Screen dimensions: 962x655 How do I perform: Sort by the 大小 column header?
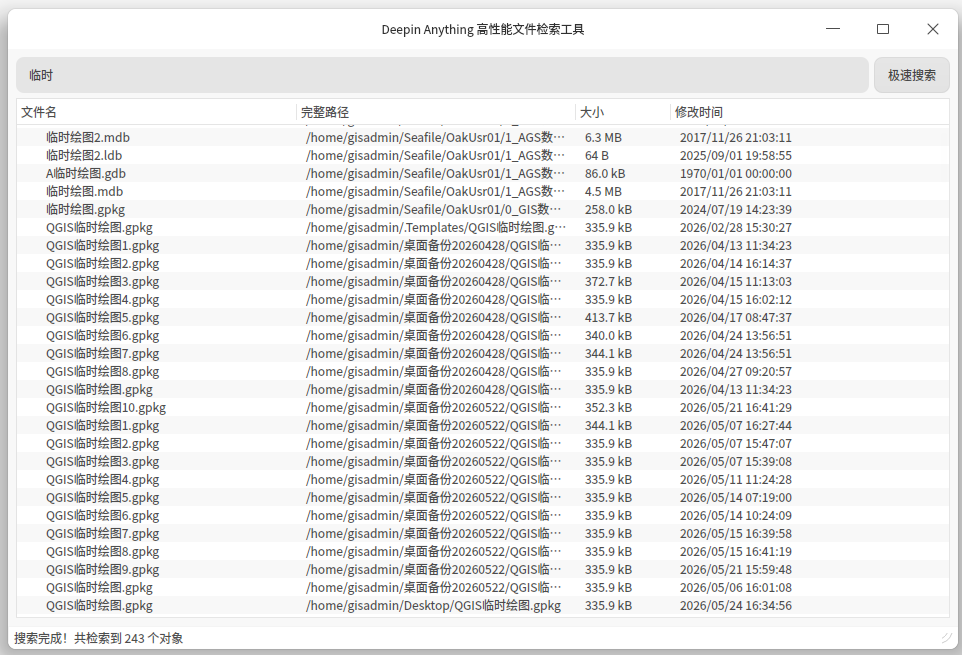592,112
